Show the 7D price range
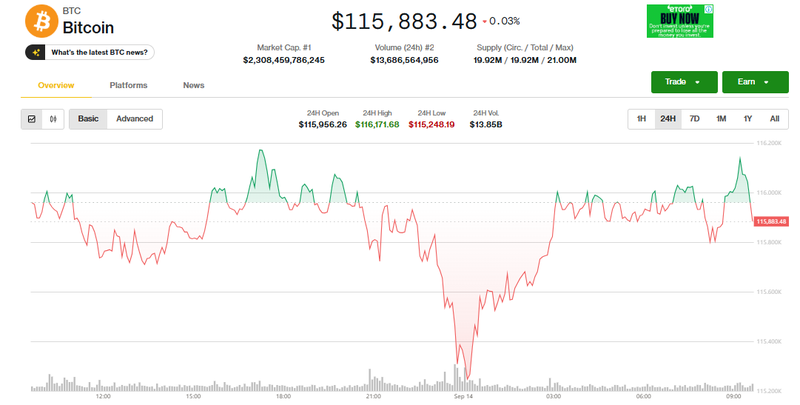The width and height of the screenshot is (800, 405). (694, 119)
